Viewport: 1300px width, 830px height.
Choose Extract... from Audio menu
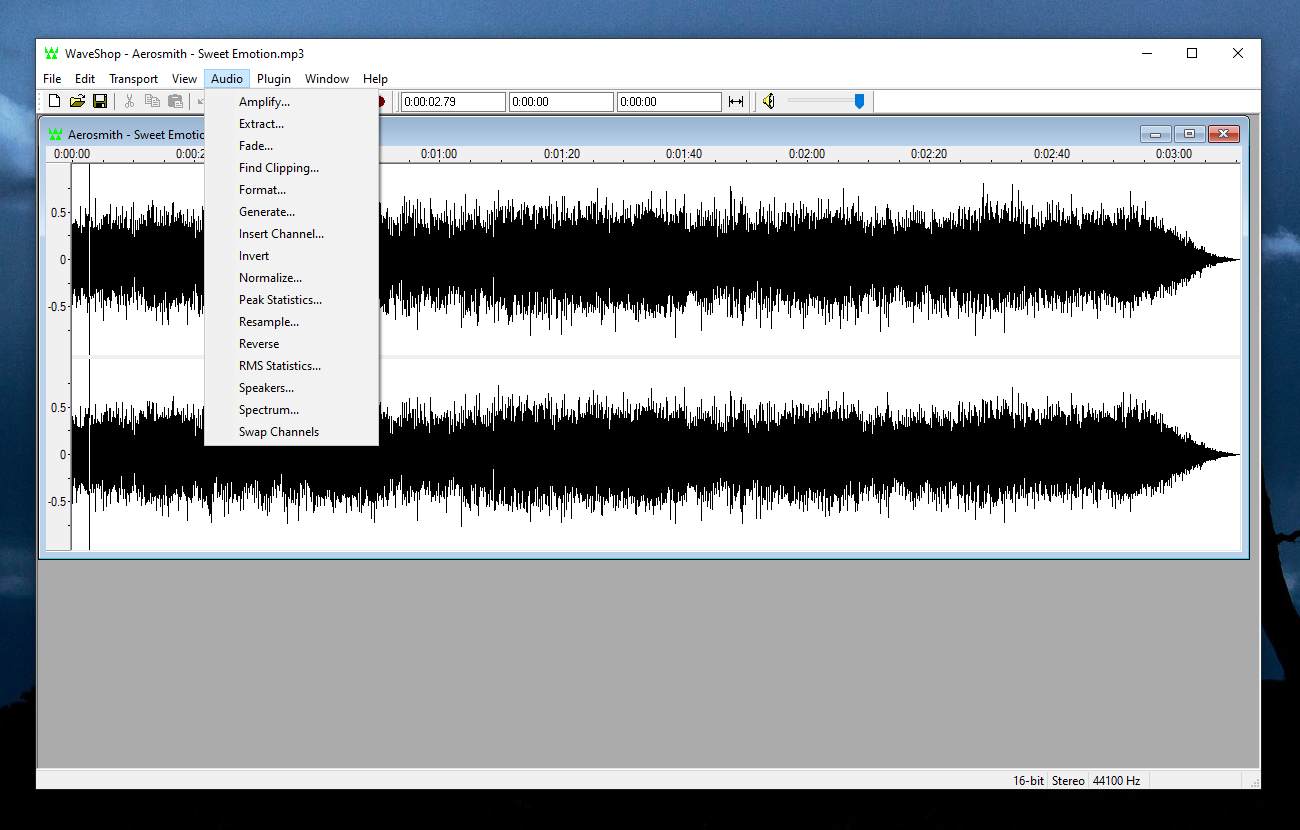coord(291,124)
